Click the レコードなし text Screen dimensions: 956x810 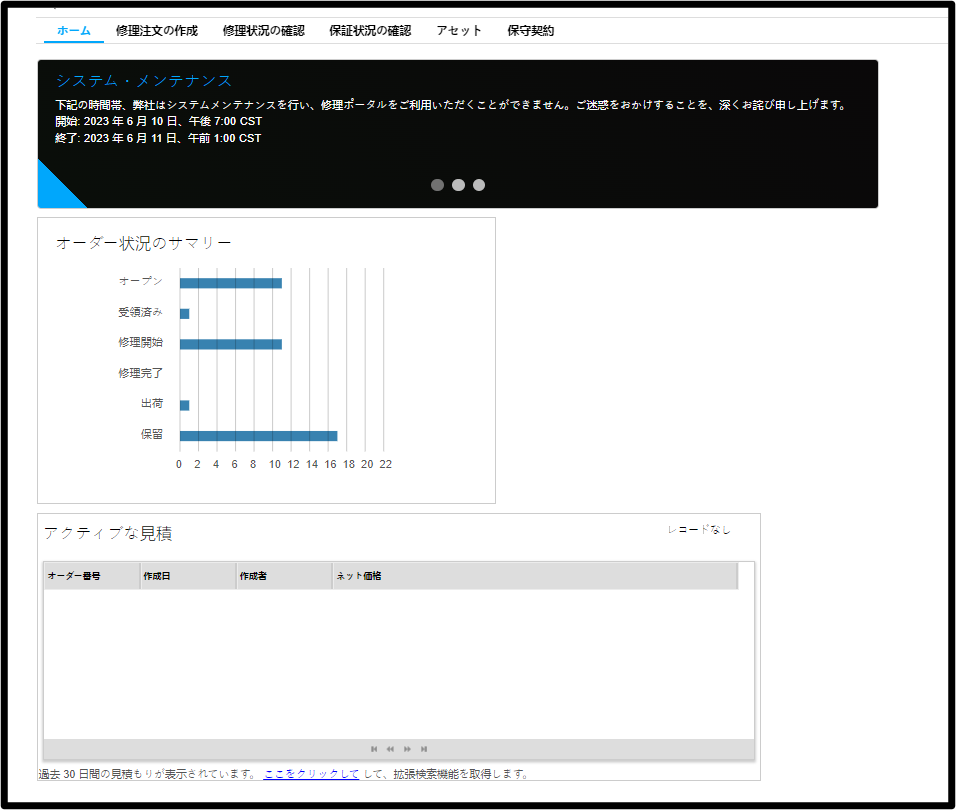699,529
